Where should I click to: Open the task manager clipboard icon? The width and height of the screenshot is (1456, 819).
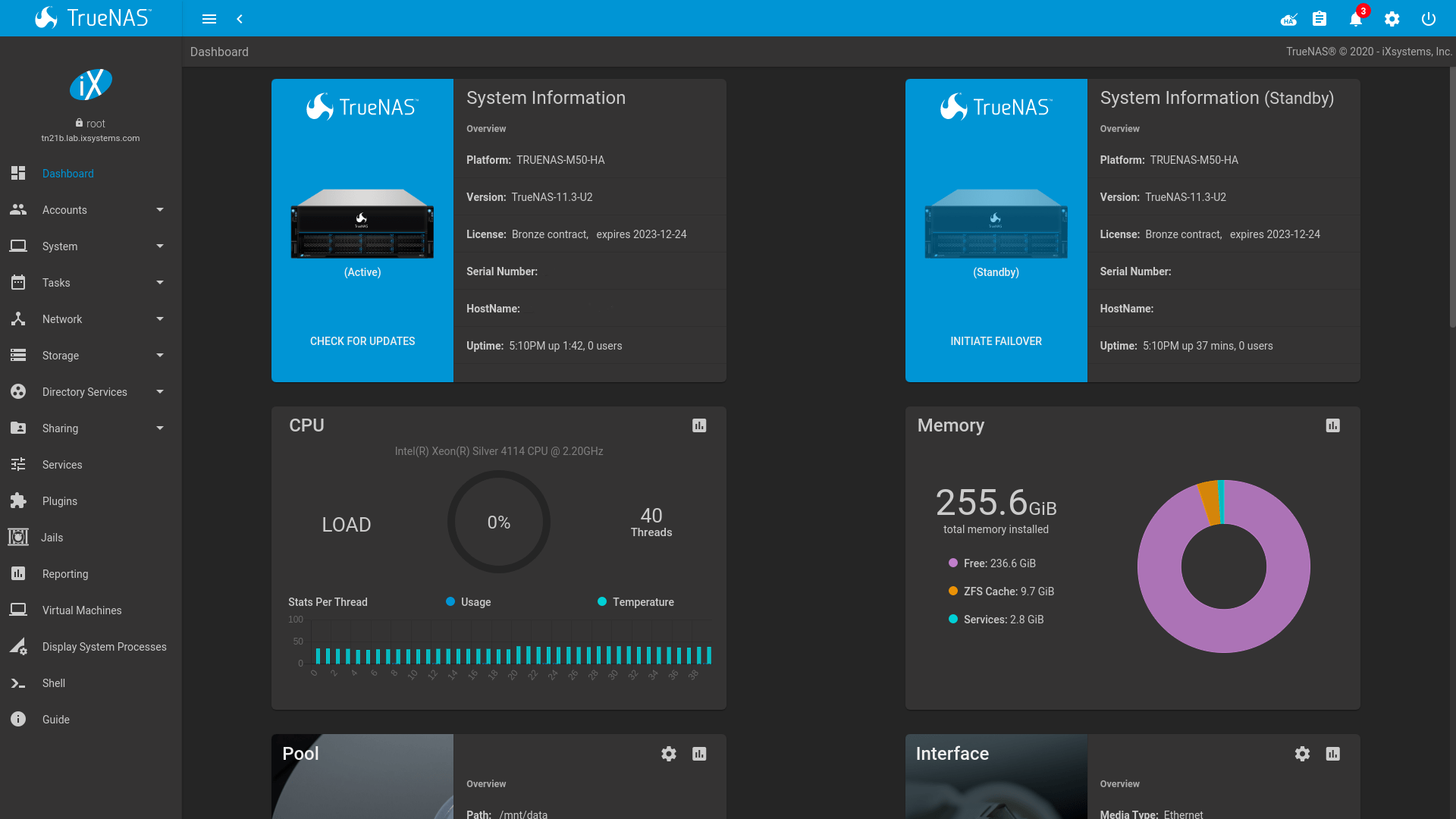(1319, 19)
